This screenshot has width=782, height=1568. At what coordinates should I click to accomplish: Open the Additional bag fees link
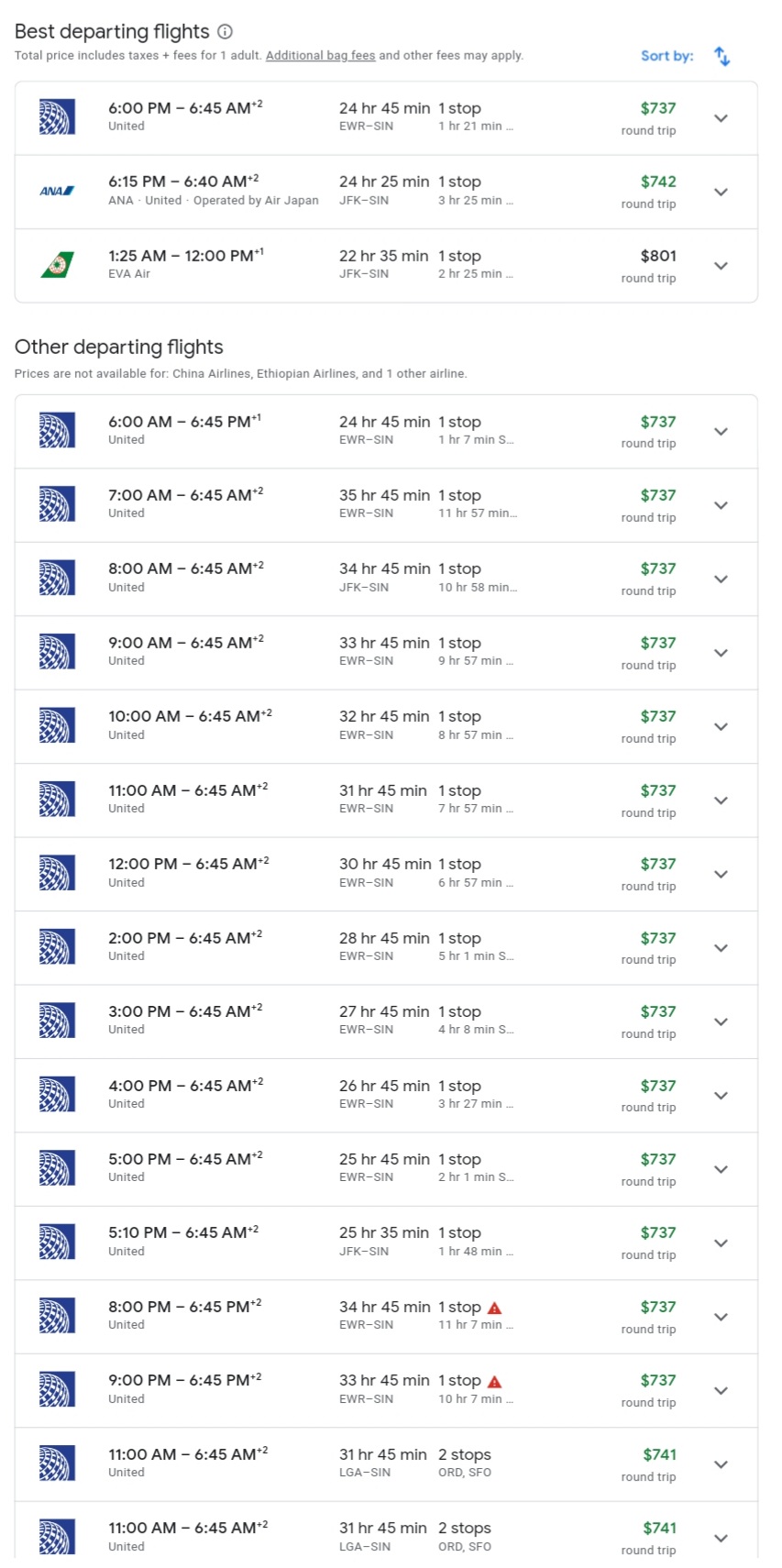[320, 56]
